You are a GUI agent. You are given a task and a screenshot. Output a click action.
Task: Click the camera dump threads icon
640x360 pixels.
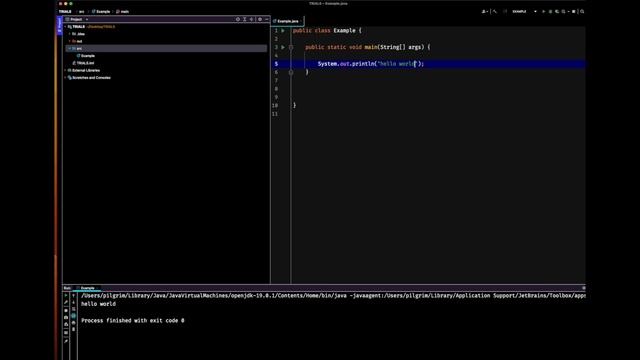66,317
